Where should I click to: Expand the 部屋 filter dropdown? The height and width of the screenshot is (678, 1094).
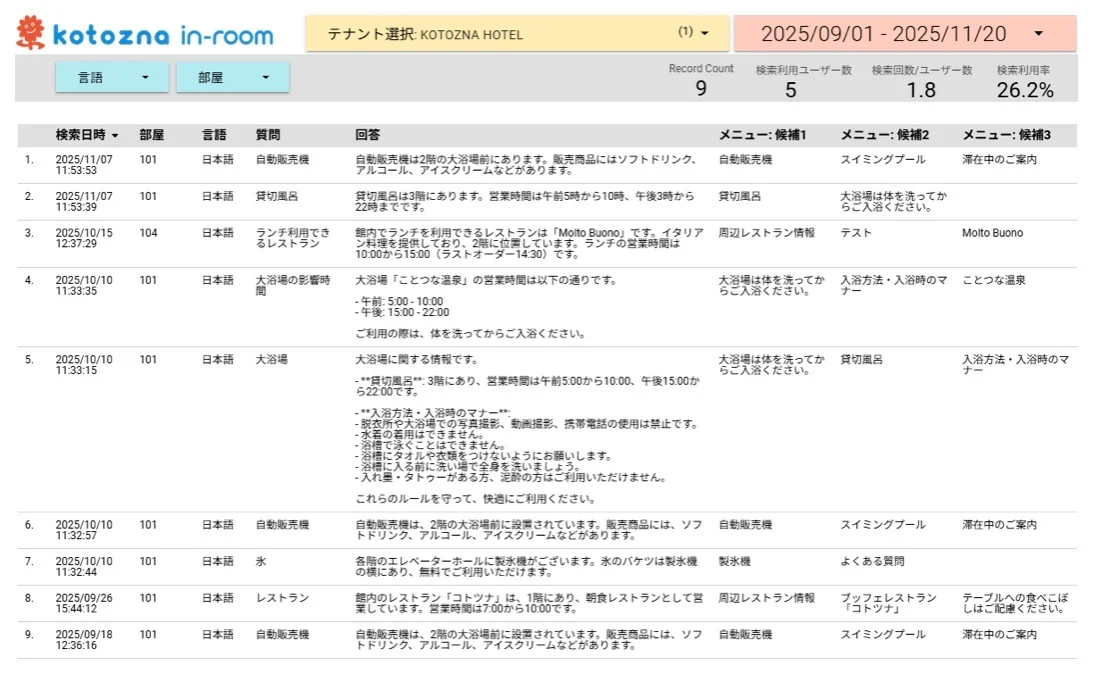coord(232,77)
